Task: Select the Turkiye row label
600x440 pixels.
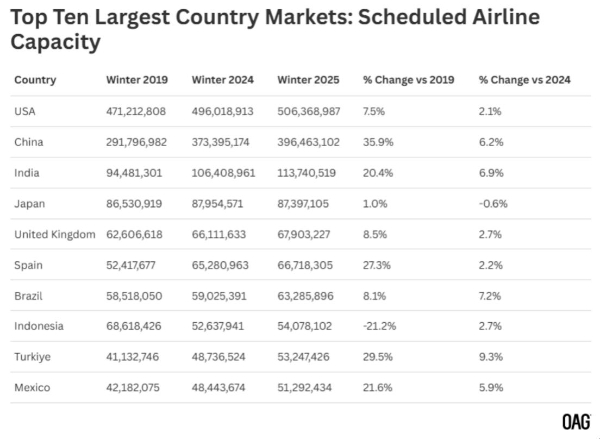Action: click(x=32, y=358)
